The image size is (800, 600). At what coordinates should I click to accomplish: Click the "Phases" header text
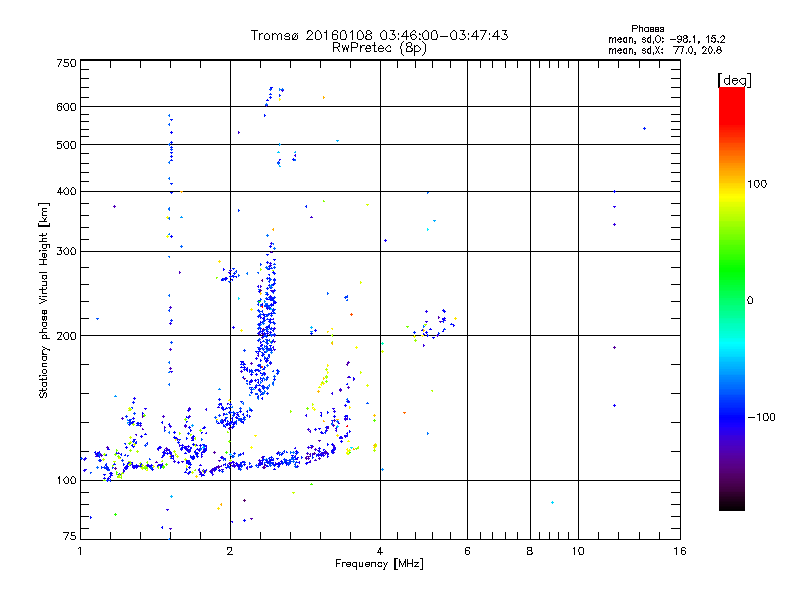click(x=647, y=29)
